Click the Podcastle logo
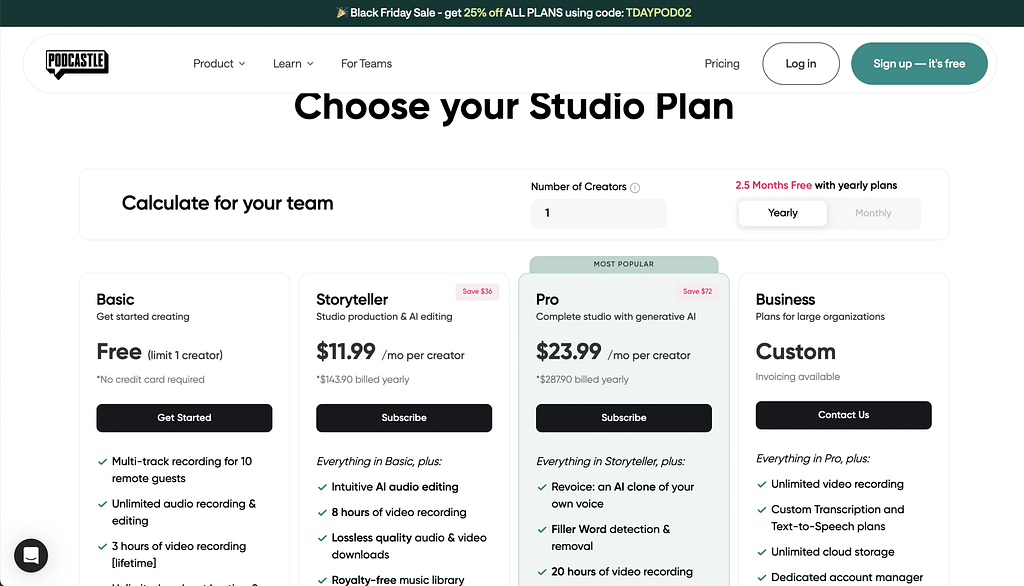The image size is (1024, 586). coord(77,64)
